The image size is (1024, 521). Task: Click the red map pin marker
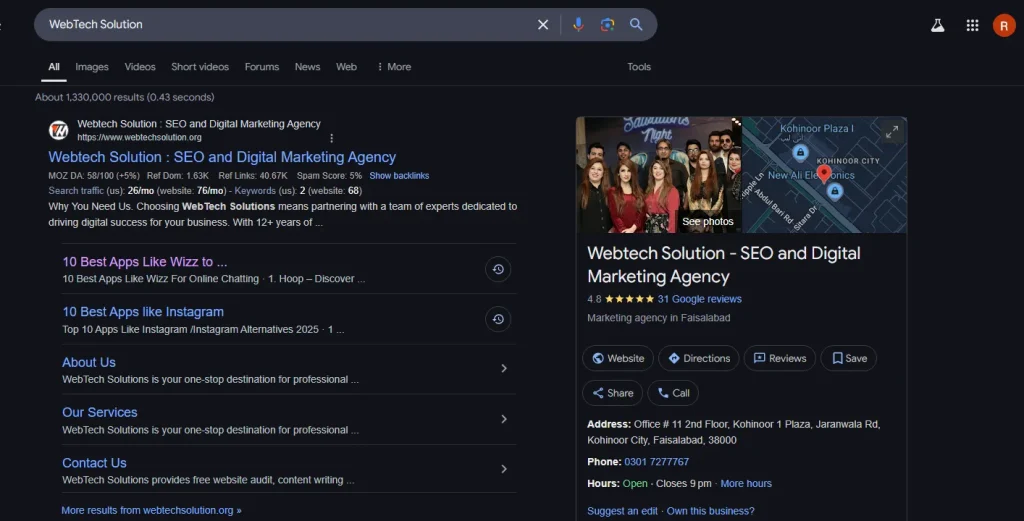click(824, 173)
